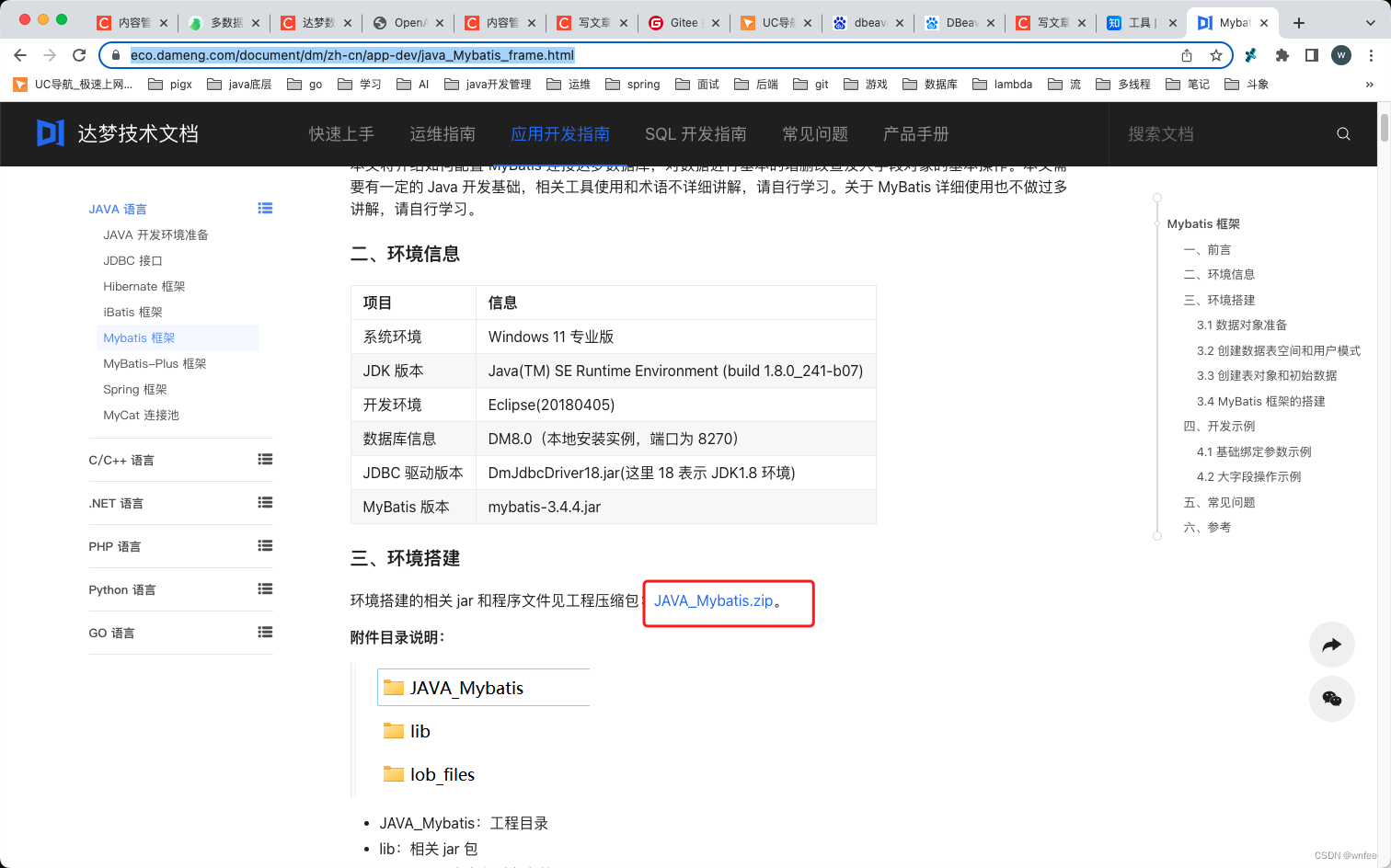Click the 达梦技术文档 logo
Image resolution: width=1391 pixels, height=868 pixels.
118,133
